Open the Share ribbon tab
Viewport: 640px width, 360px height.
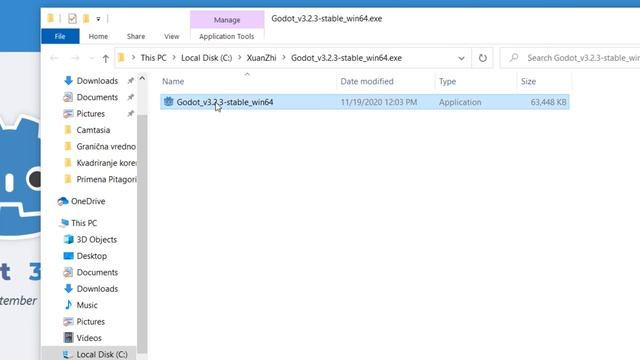[x=136, y=36]
